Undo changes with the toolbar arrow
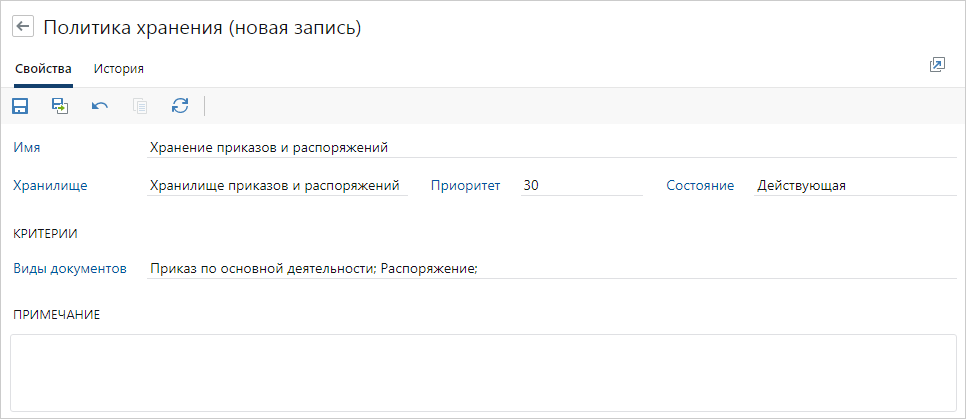The width and height of the screenshot is (966, 419). click(x=100, y=106)
